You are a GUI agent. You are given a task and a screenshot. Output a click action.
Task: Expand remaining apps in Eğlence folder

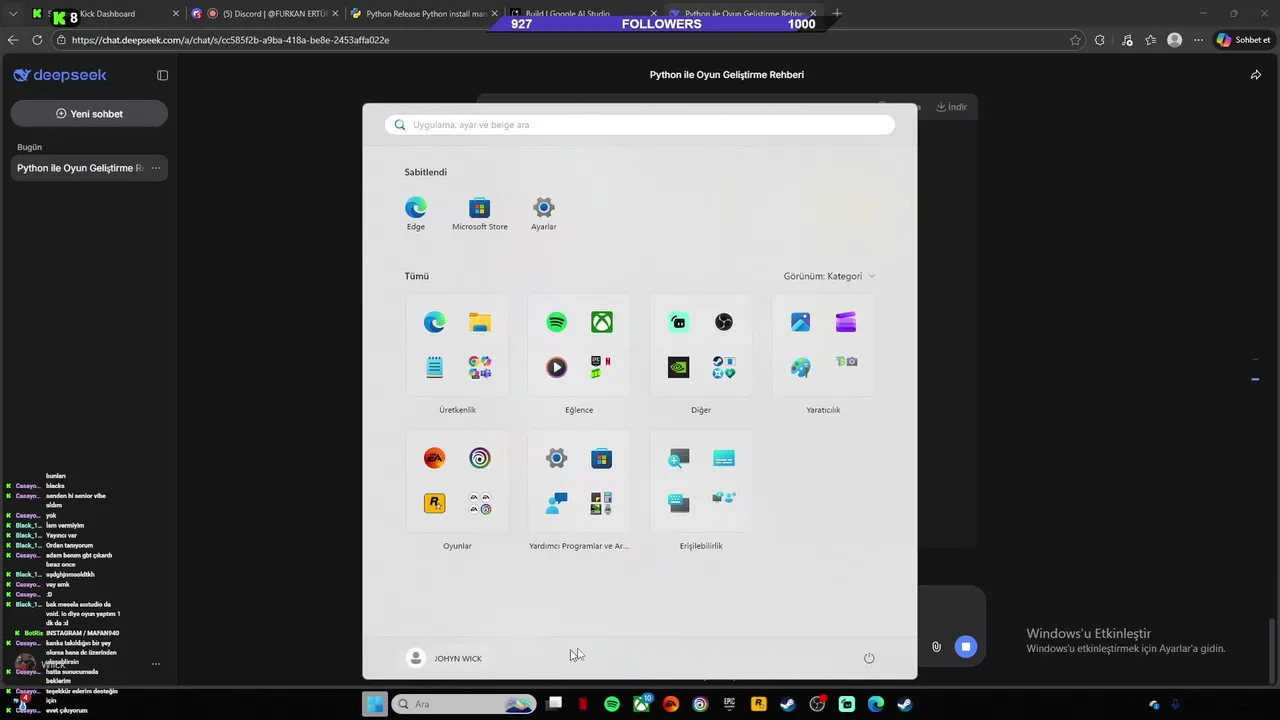click(602, 367)
